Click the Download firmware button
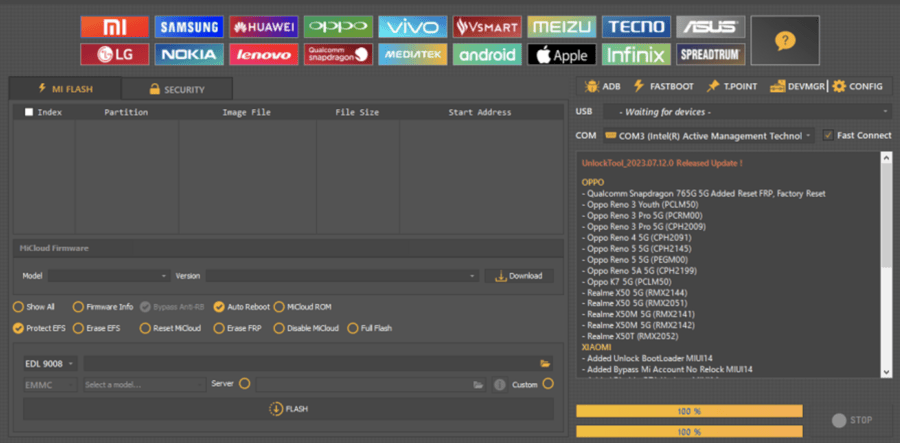 click(x=519, y=276)
